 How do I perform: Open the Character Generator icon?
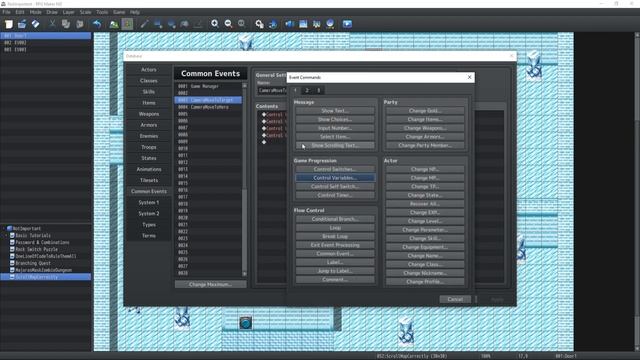click(316, 24)
